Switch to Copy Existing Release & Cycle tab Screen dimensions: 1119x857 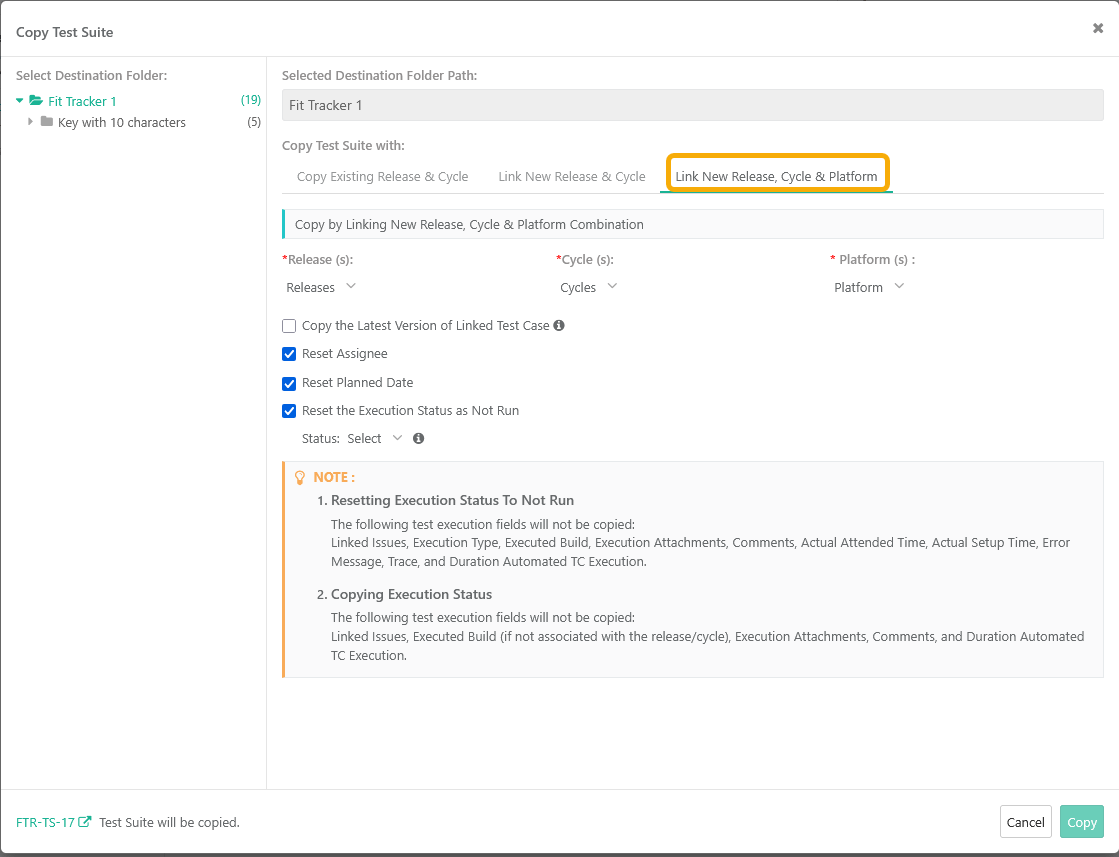(382, 177)
